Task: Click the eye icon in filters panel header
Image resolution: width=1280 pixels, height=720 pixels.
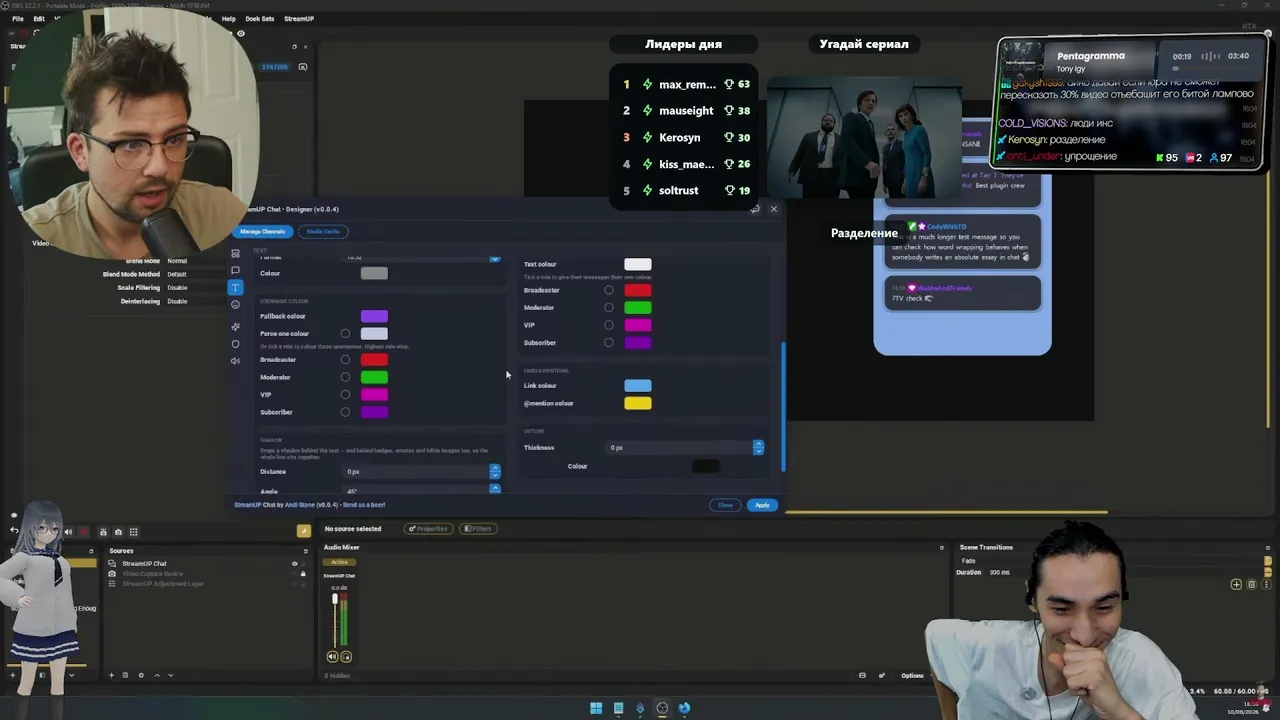Action: tap(240, 33)
